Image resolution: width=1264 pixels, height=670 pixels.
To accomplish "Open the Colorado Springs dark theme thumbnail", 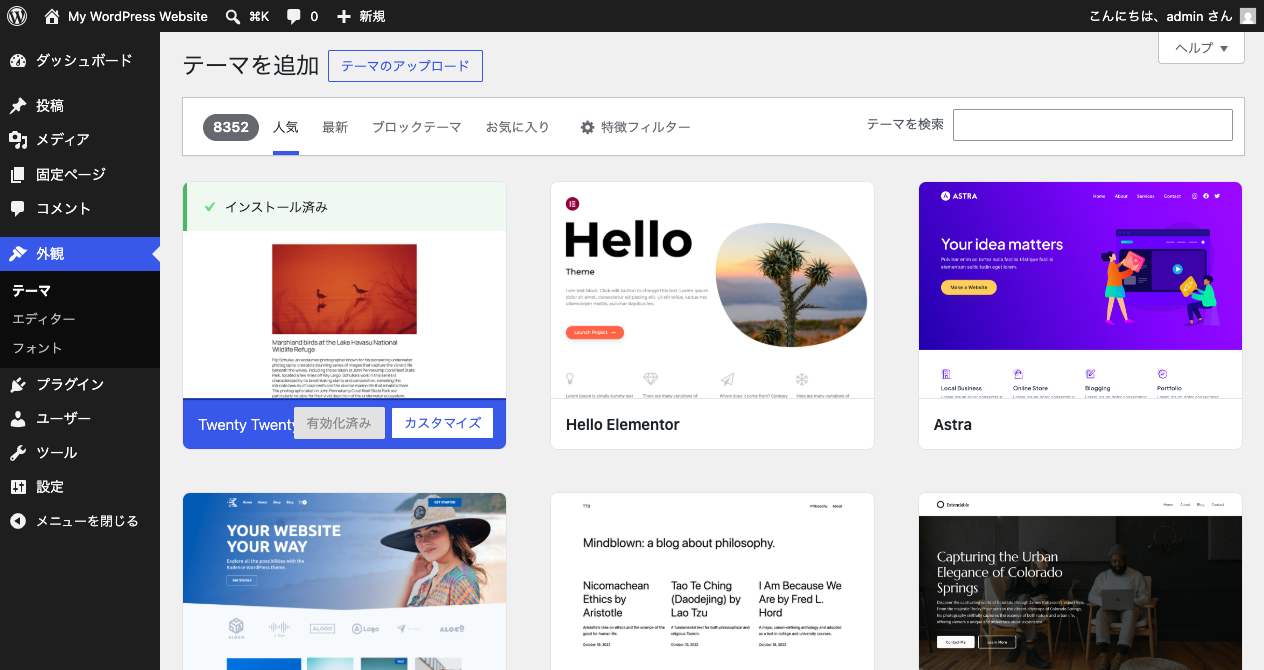I will point(1080,581).
